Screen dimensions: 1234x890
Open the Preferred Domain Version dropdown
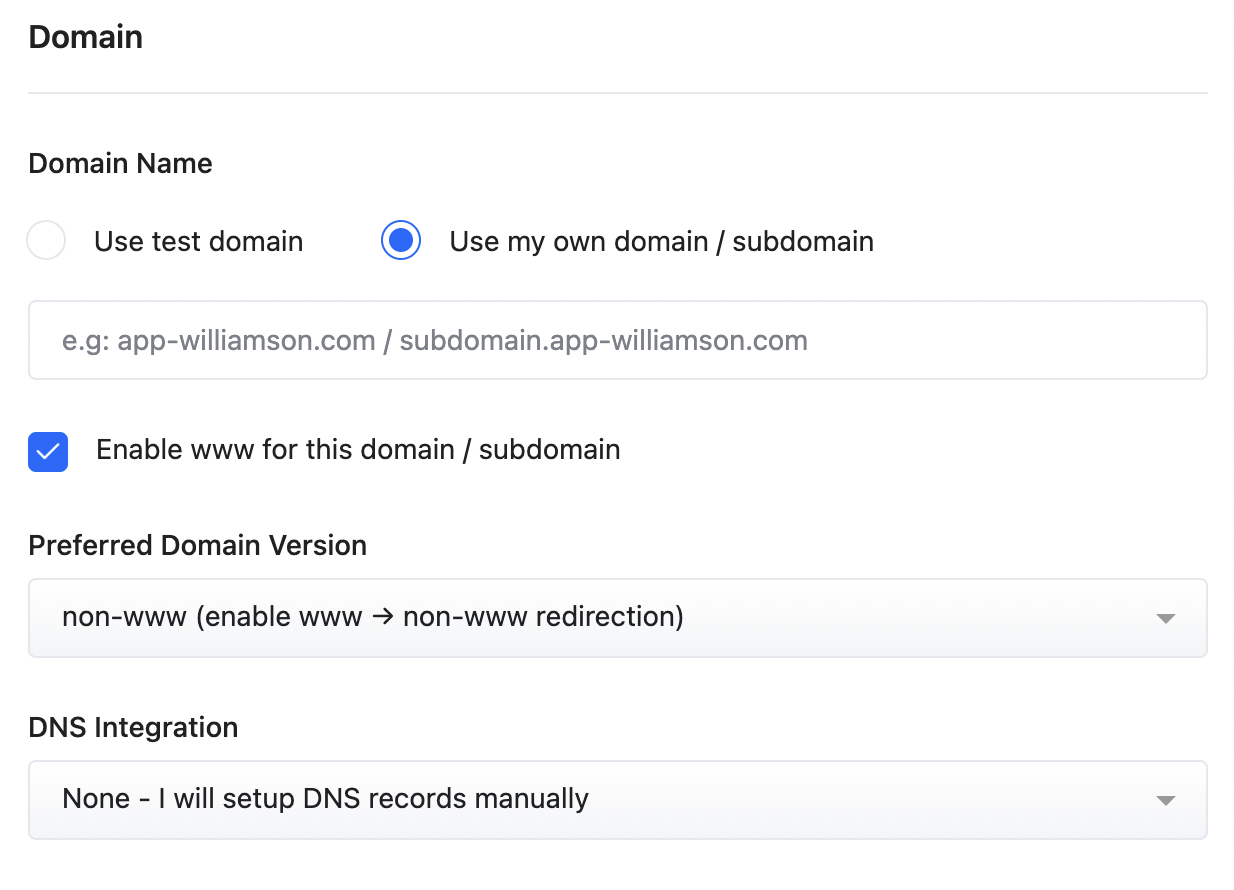(x=617, y=618)
